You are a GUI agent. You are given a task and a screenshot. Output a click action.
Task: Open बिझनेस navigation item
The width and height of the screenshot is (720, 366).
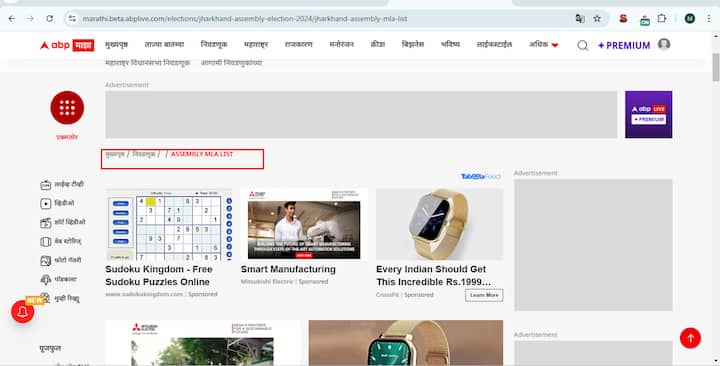(x=413, y=45)
